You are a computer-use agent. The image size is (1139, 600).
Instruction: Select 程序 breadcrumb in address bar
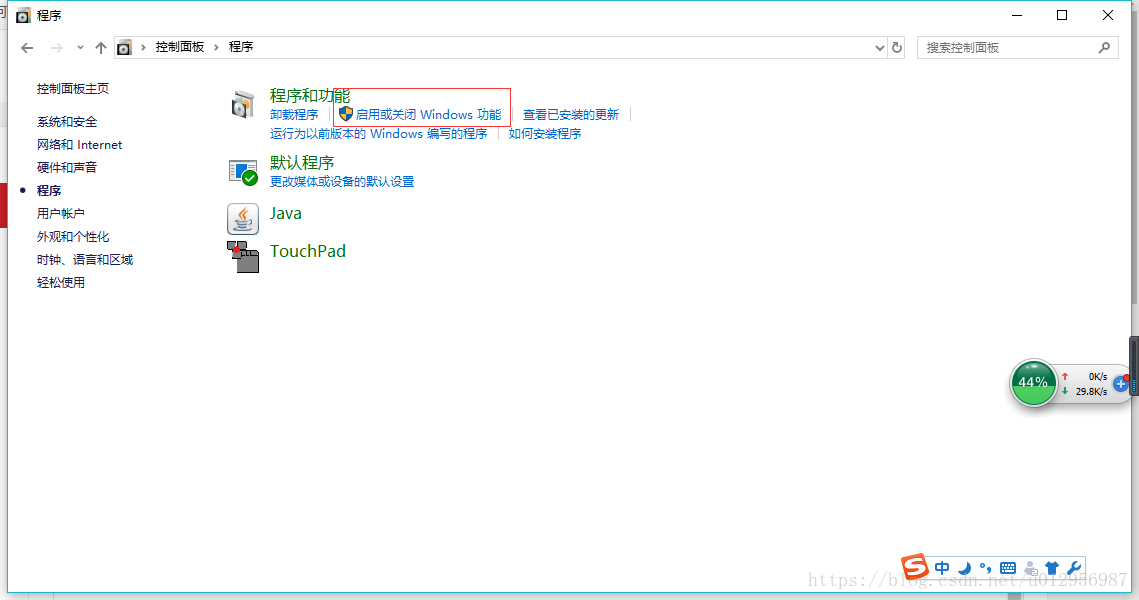[x=240, y=47]
